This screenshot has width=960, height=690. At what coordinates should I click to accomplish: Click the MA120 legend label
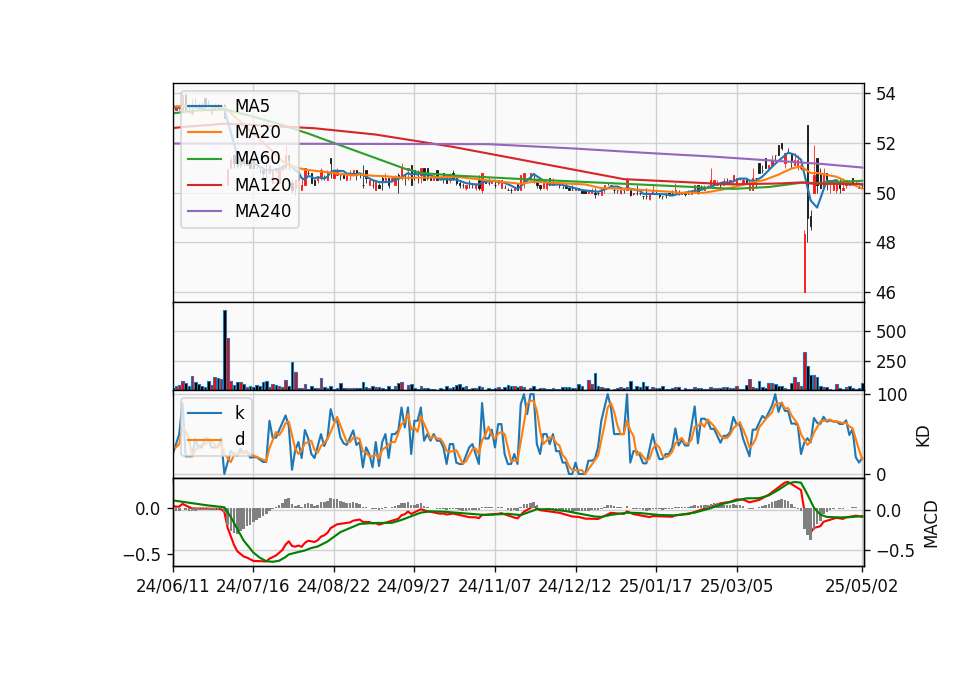click(263, 185)
